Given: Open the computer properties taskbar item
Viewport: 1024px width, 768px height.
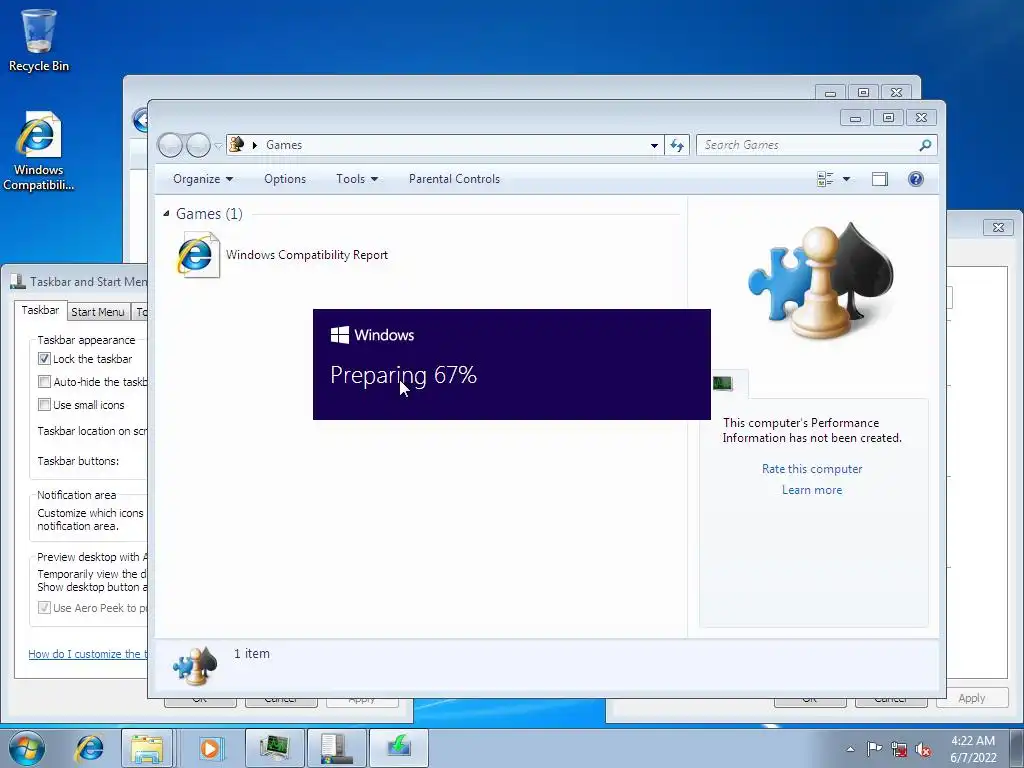Looking at the screenshot, I should [336, 748].
